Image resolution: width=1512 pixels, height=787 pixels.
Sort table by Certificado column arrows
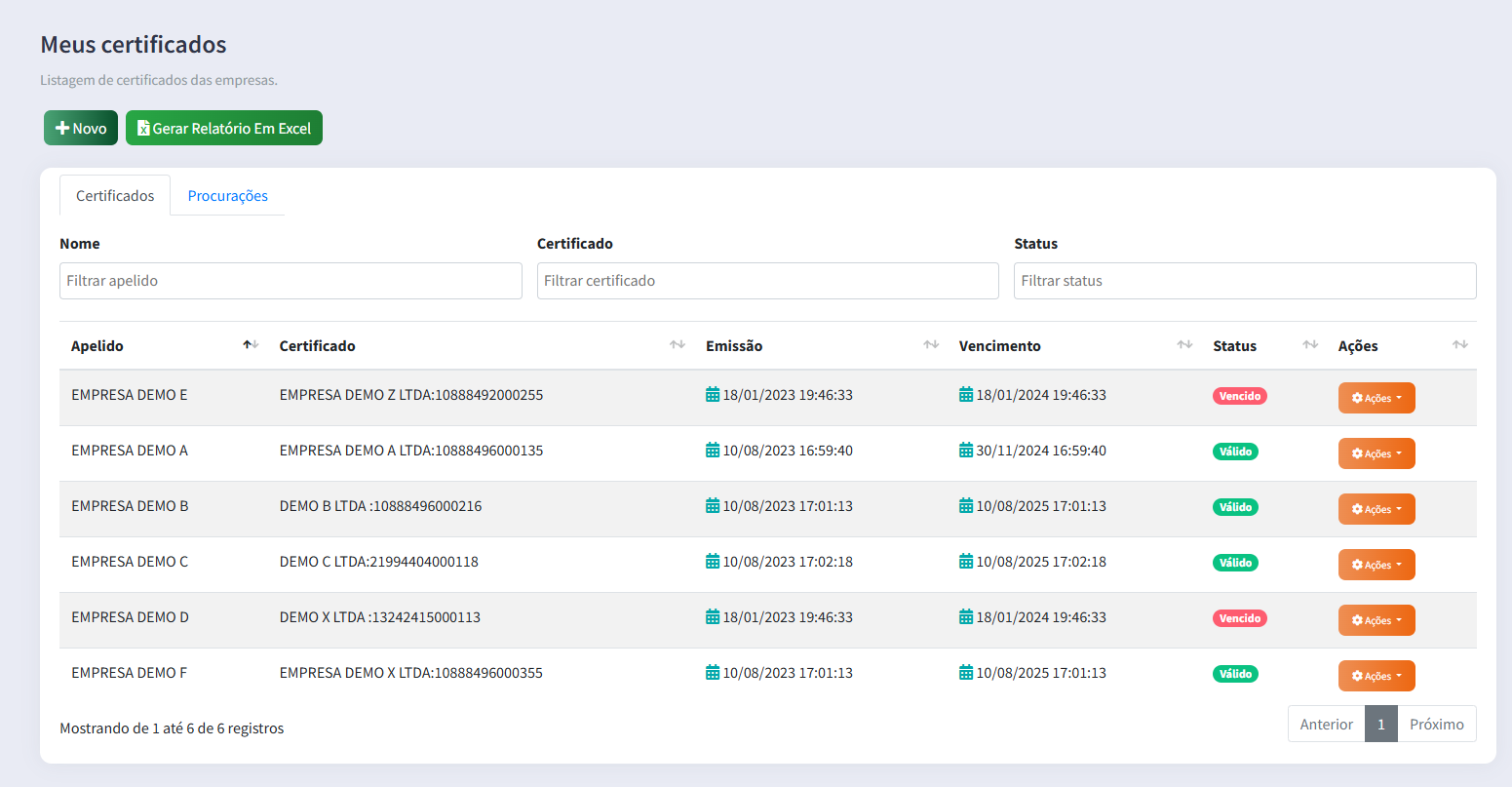pos(678,345)
